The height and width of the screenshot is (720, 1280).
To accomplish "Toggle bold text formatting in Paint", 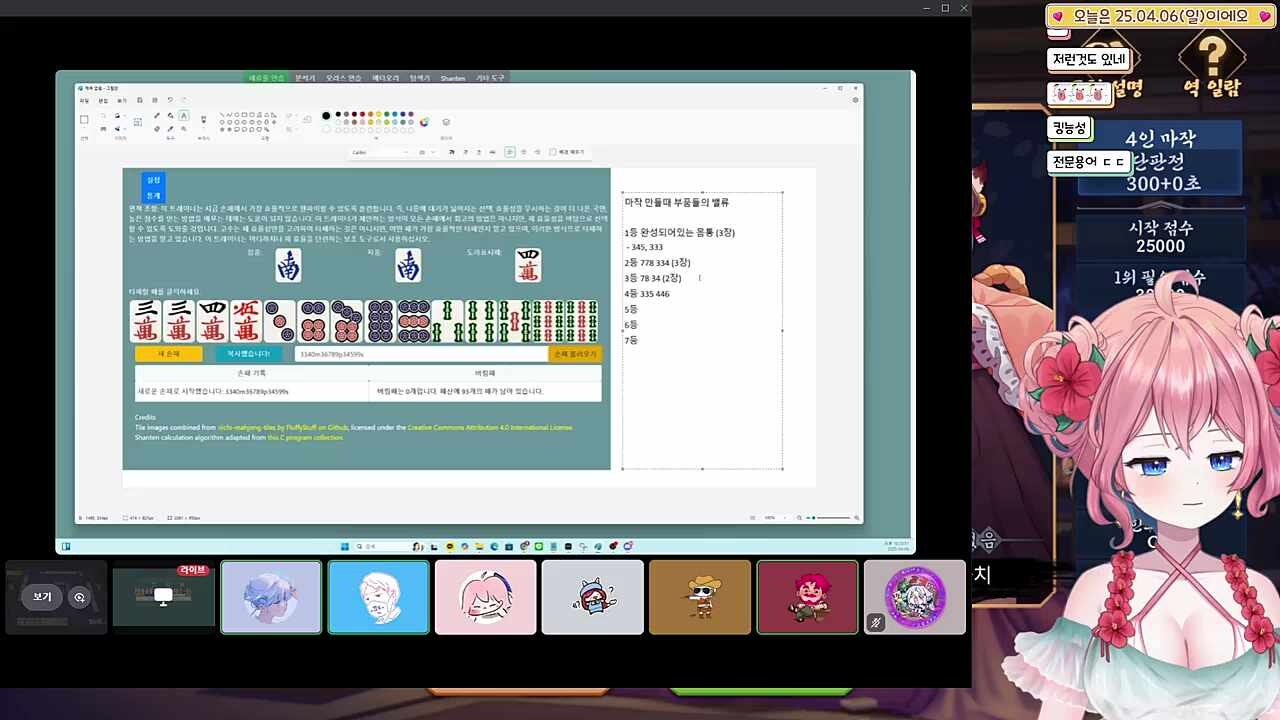I will click(451, 152).
